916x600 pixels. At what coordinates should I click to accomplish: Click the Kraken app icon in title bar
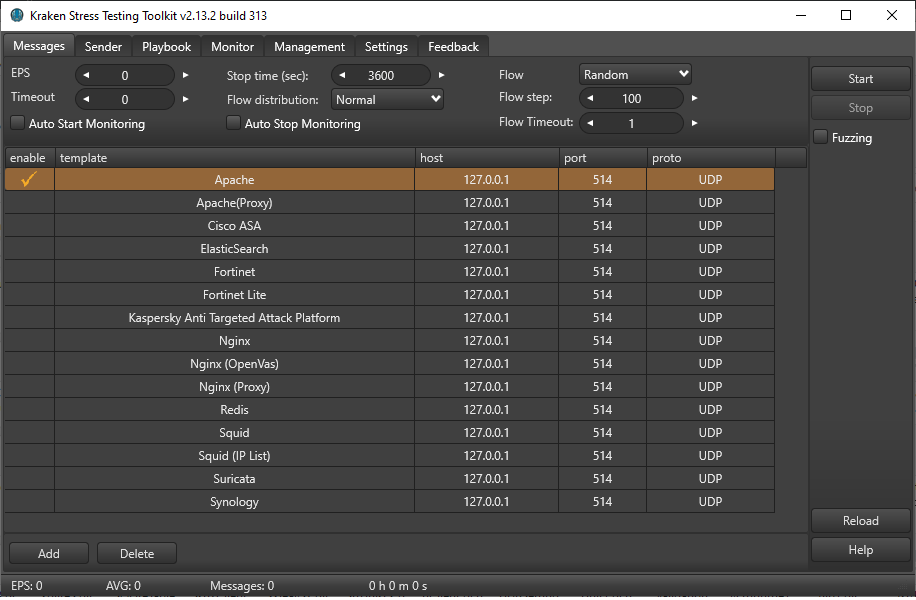coord(16,15)
